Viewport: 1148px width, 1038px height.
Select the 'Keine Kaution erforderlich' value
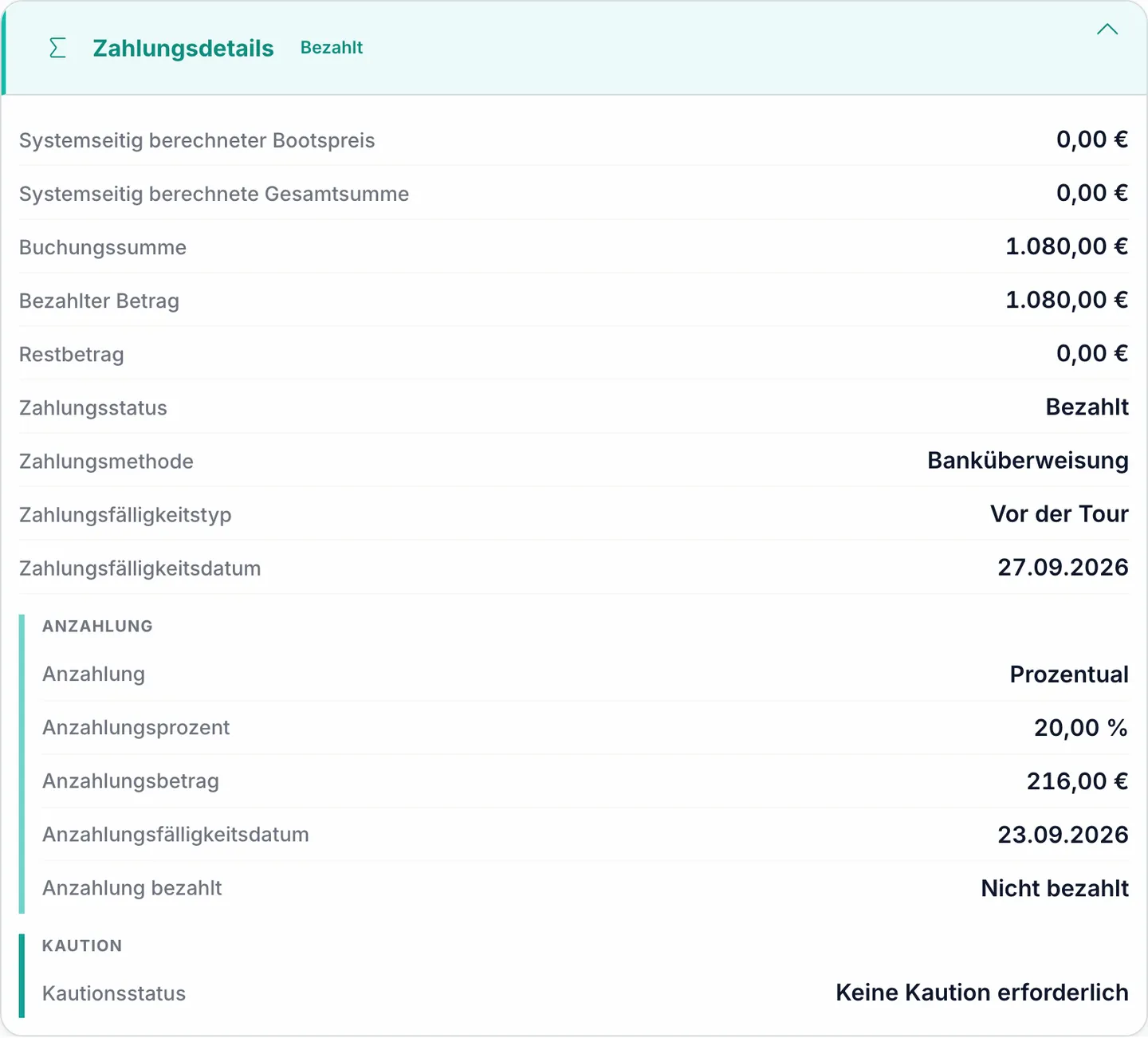coord(982,993)
